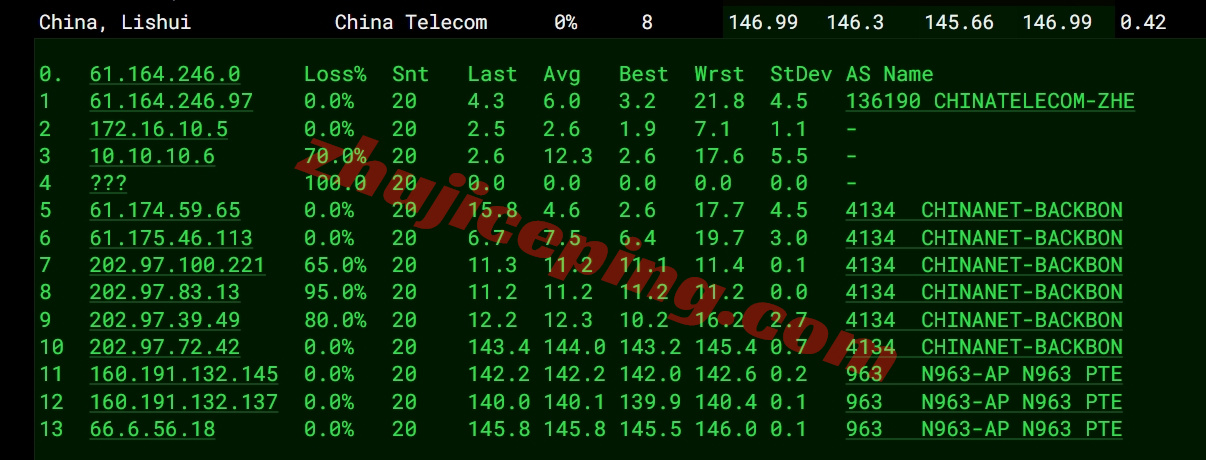Open the 160.191.132.137 hop link

click(183, 402)
